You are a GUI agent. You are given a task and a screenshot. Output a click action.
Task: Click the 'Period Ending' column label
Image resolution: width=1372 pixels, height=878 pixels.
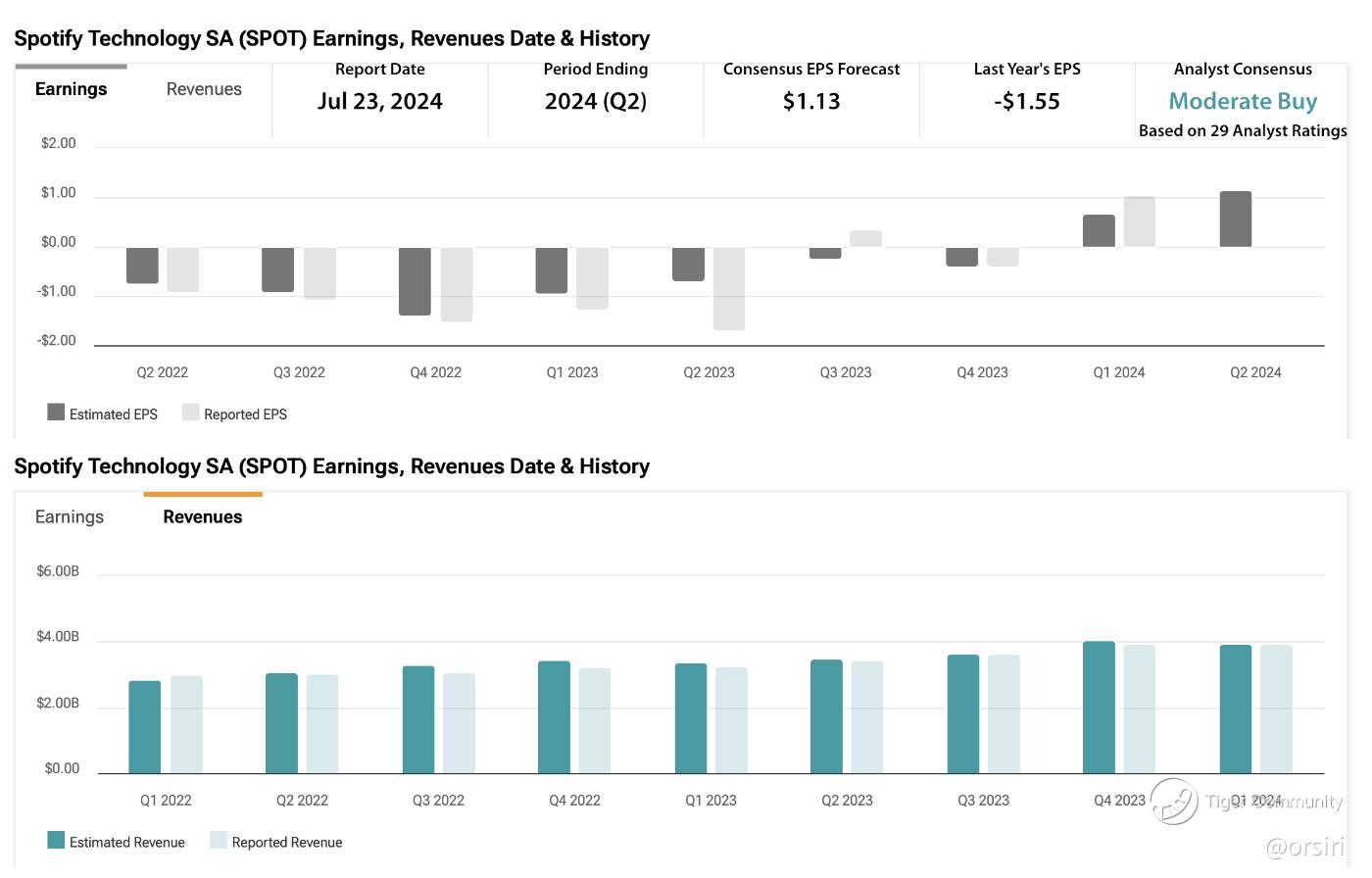(596, 70)
